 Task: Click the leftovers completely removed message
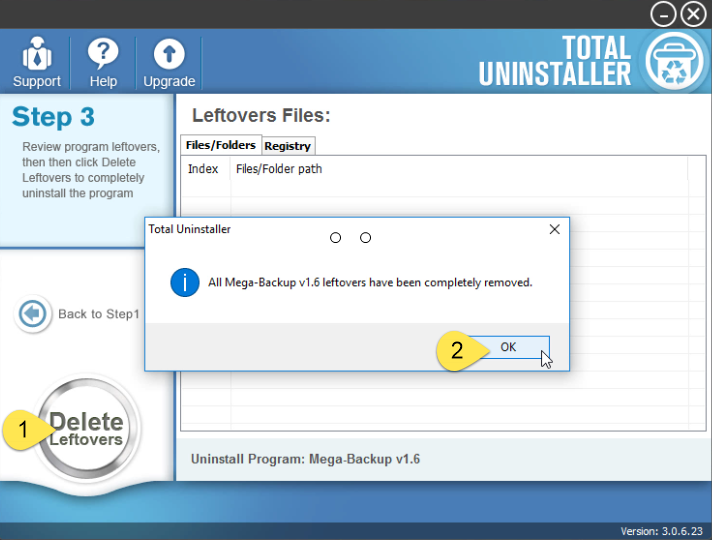pos(370,282)
